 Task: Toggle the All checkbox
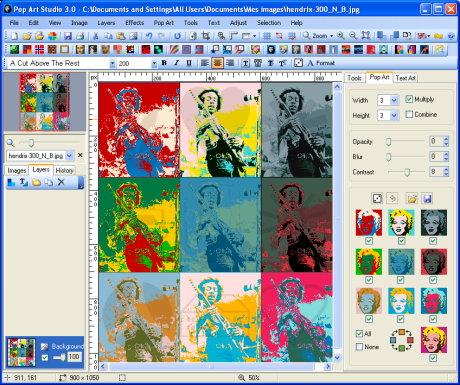[359, 333]
